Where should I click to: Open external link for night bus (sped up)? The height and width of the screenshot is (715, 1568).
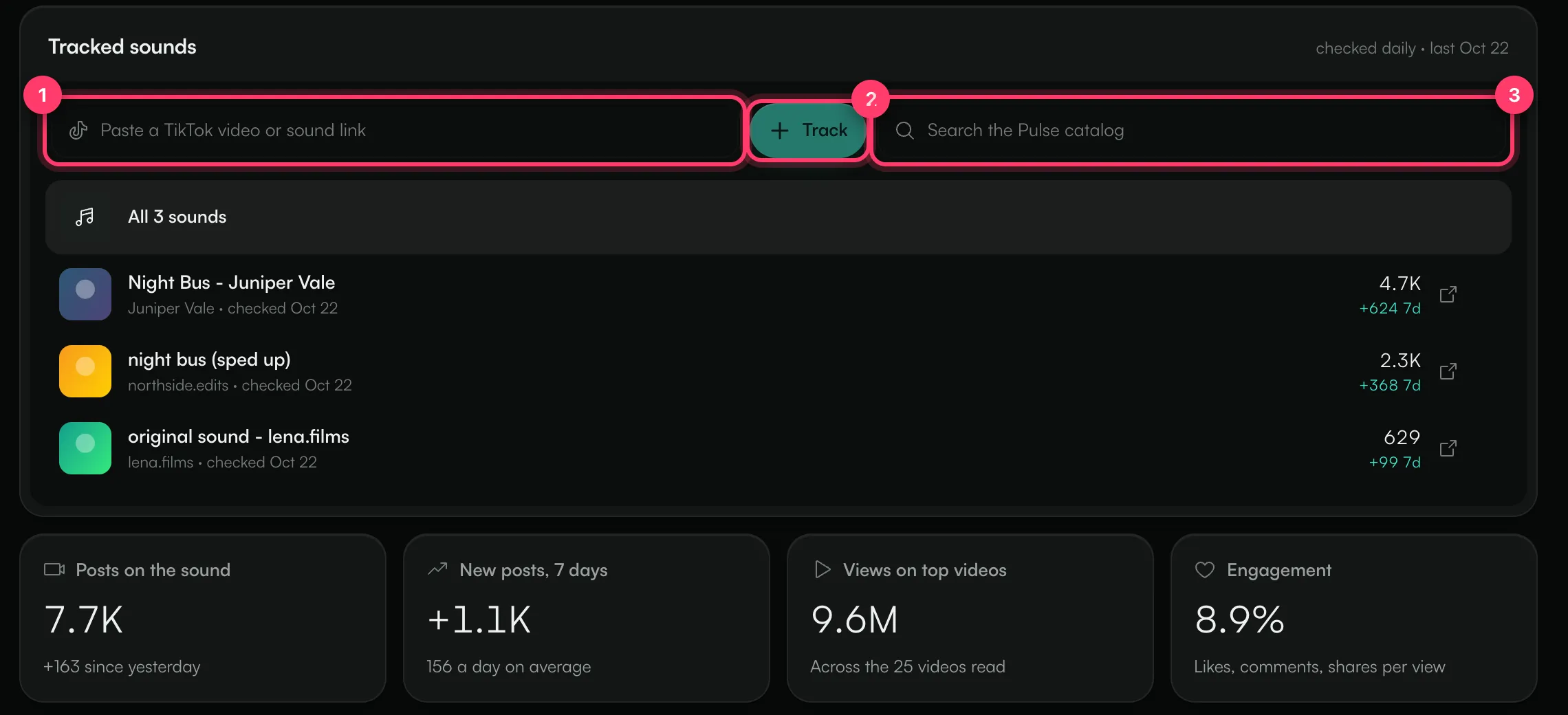coord(1448,371)
